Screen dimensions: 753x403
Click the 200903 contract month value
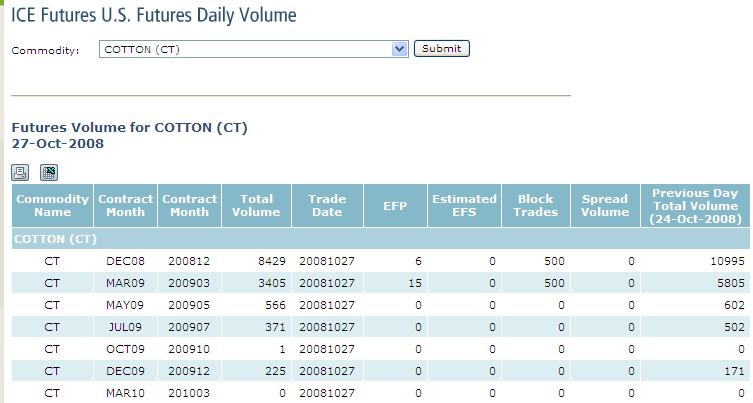[x=189, y=283]
